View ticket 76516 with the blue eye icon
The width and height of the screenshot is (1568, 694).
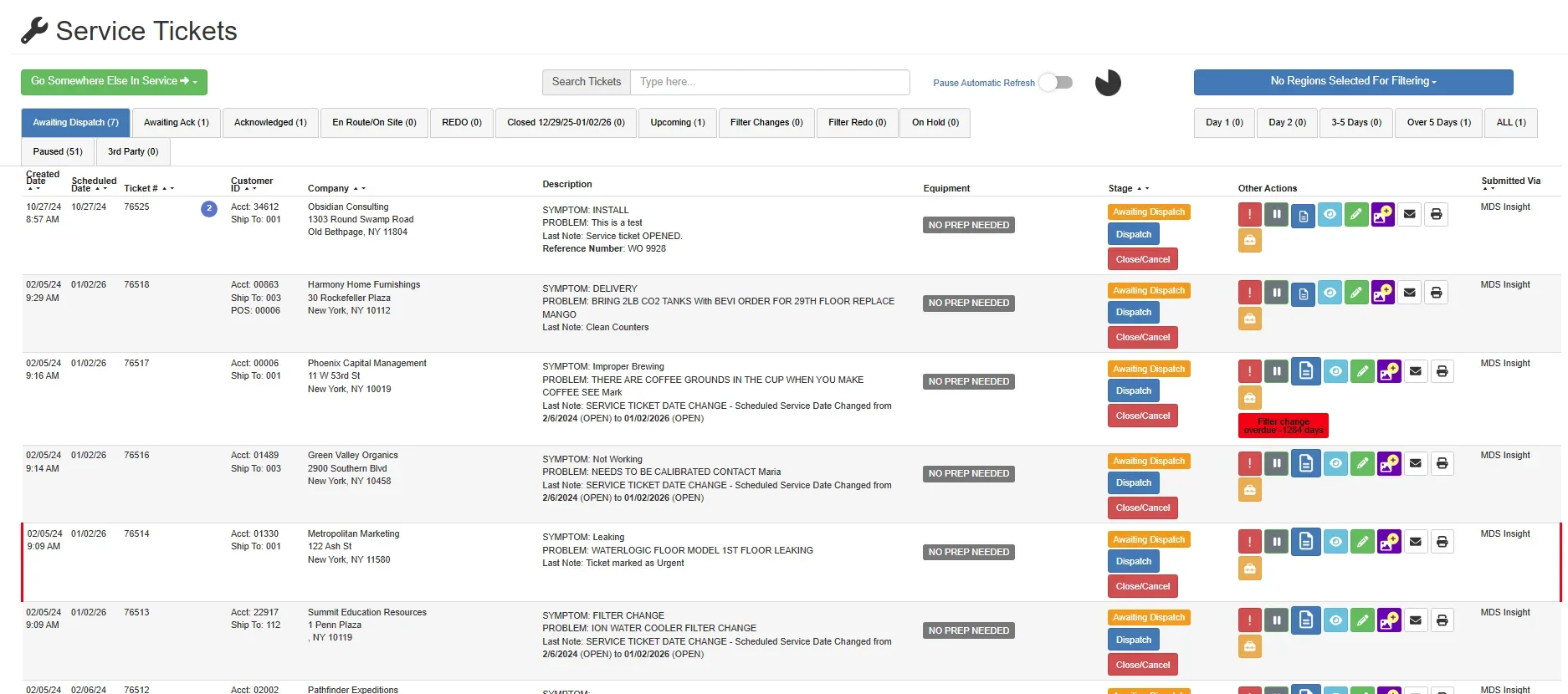coord(1335,463)
